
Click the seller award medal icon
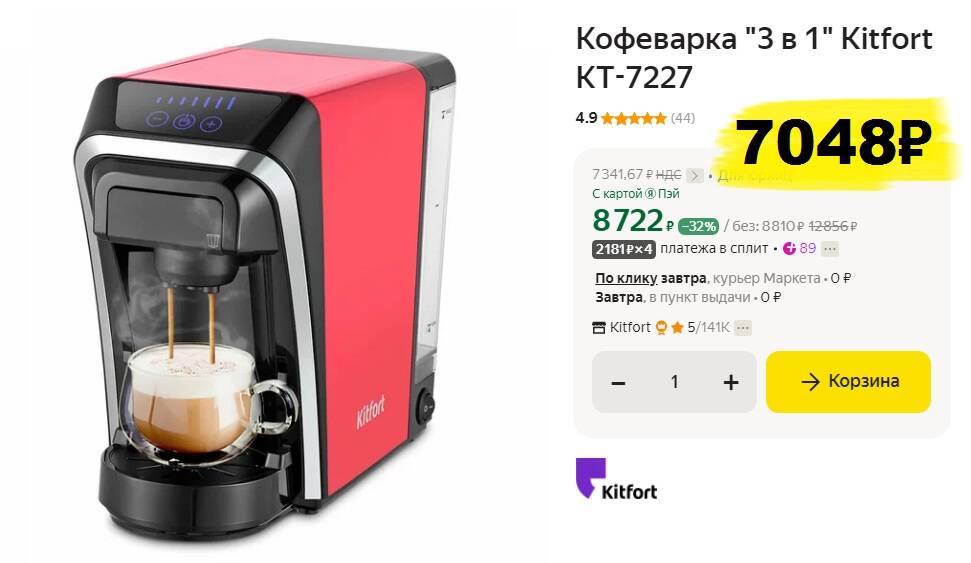pyautogui.click(x=661, y=328)
